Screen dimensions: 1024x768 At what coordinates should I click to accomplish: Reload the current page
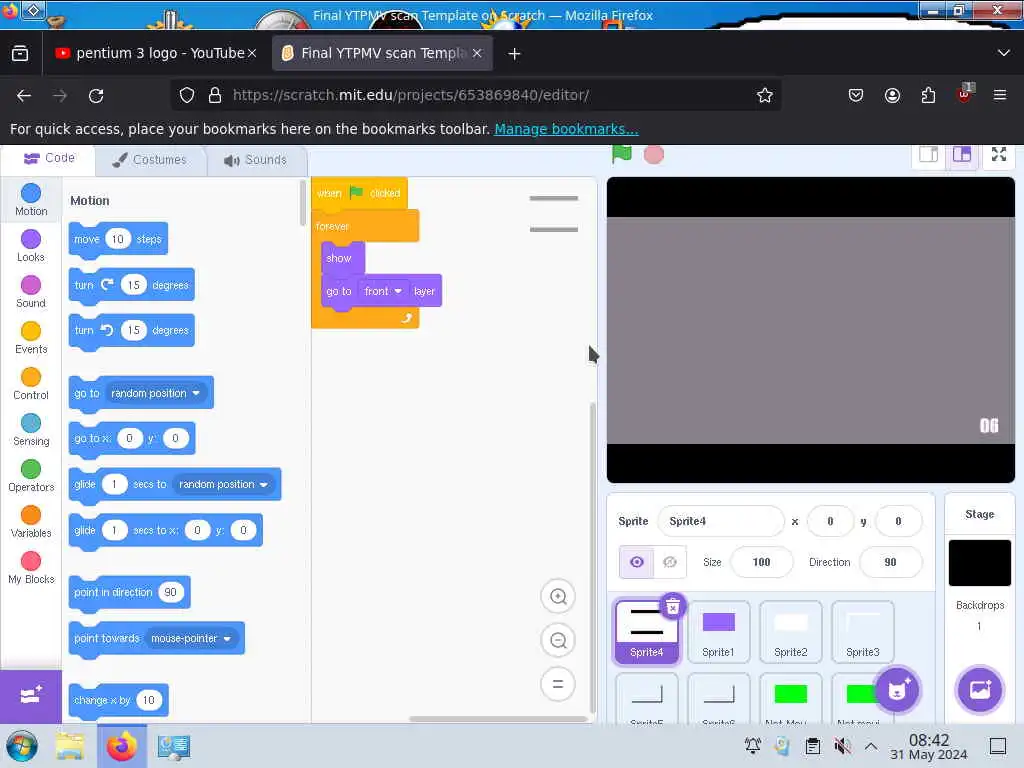96,95
